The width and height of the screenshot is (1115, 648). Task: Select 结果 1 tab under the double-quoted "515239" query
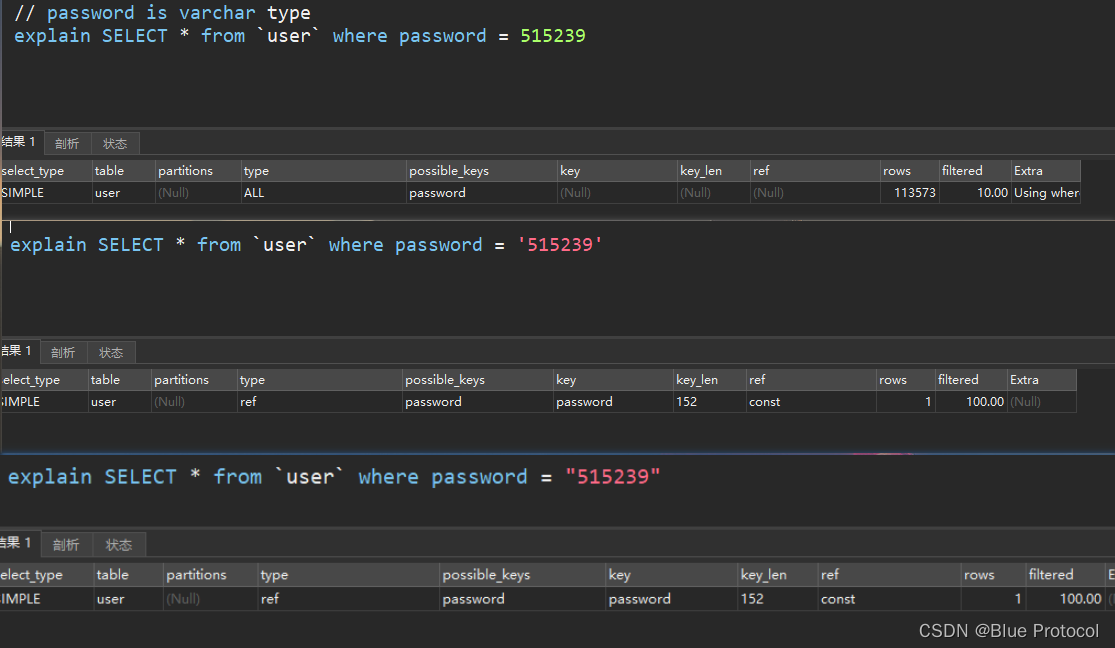coord(18,543)
